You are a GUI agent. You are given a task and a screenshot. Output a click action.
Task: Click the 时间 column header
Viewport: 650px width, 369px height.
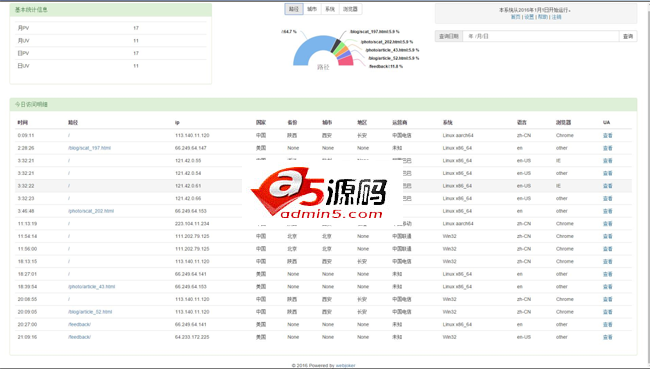point(23,123)
